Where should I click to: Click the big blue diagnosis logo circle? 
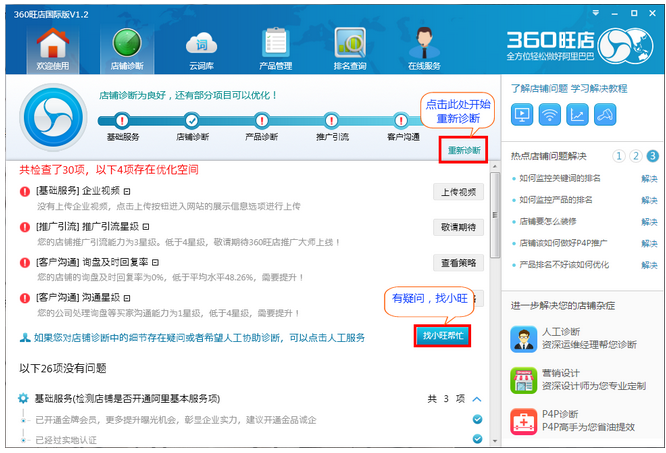tap(54, 117)
